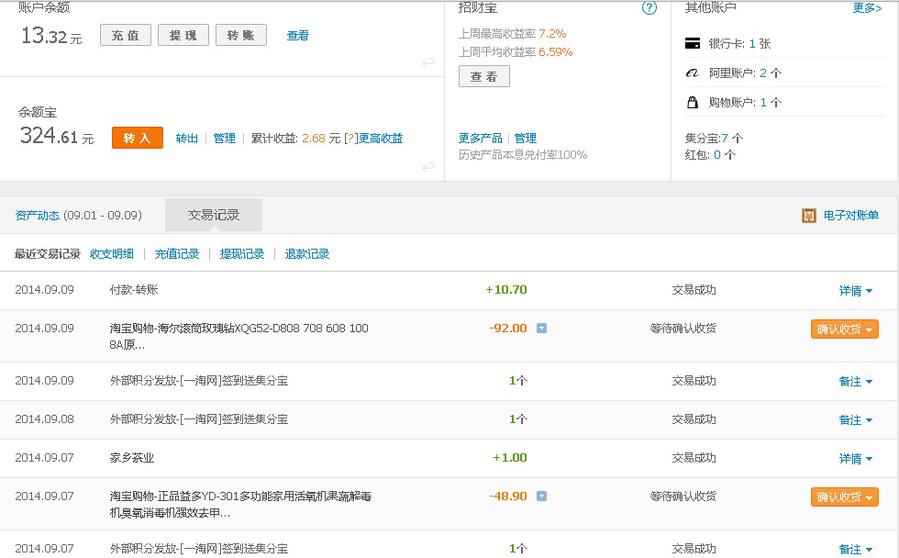Select the 交易记录 tab
This screenshot has height=558, width=899.
click(x=214, y=215)
